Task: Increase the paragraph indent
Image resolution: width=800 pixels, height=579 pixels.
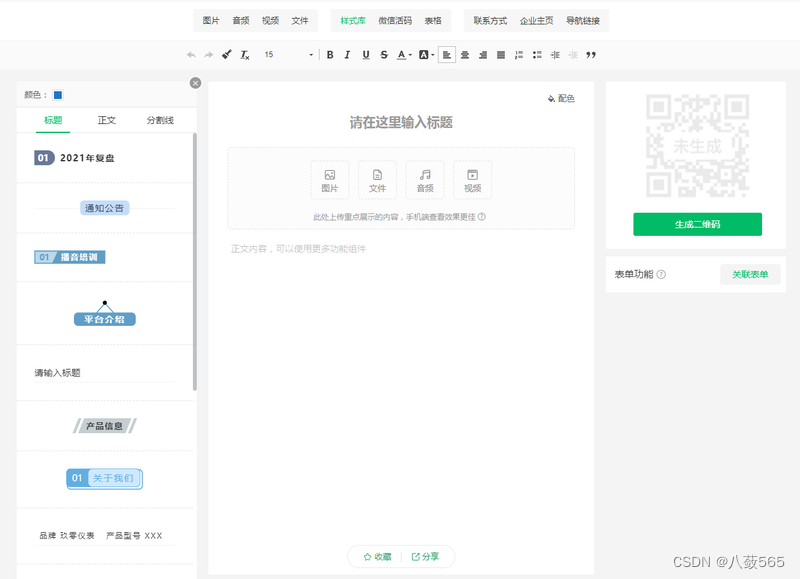Action: tap(555, 55)
